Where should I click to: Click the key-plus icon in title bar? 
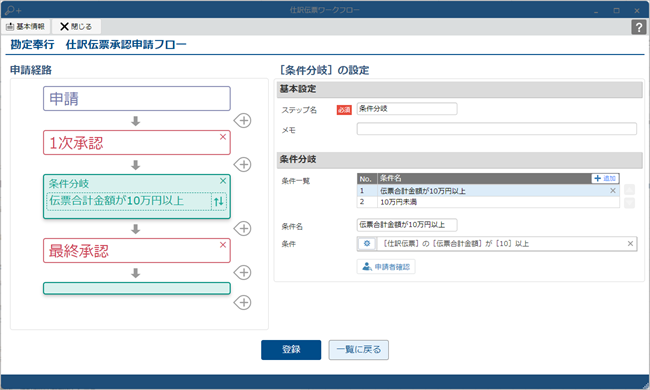[13, 10]
